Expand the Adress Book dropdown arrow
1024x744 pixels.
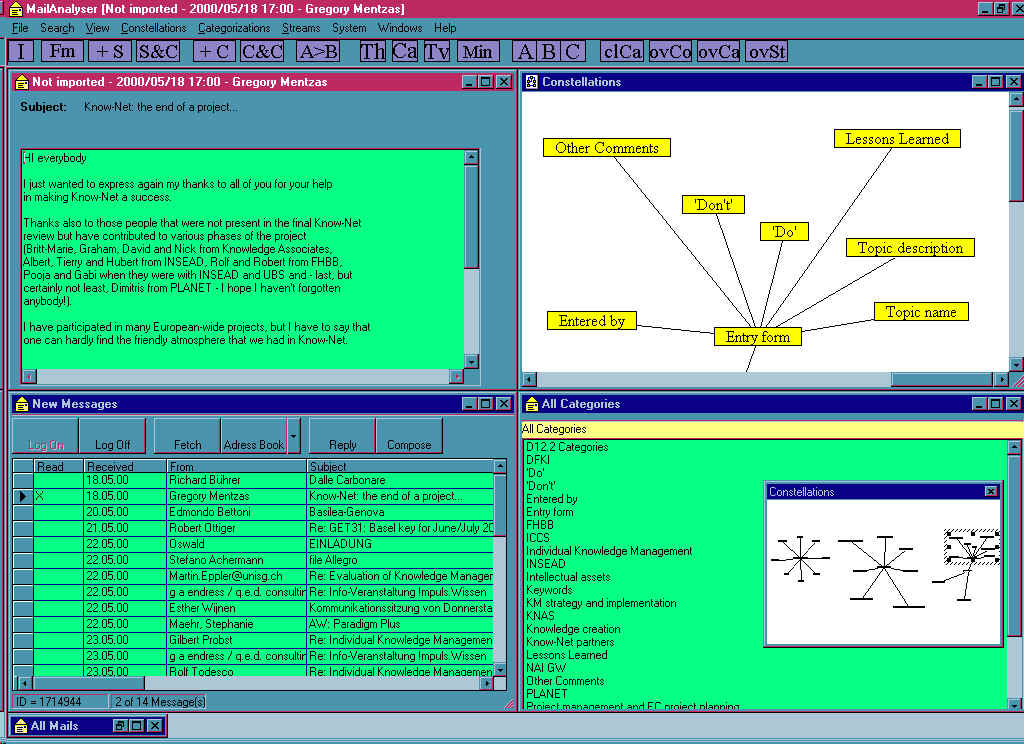[x=294, y=436]
